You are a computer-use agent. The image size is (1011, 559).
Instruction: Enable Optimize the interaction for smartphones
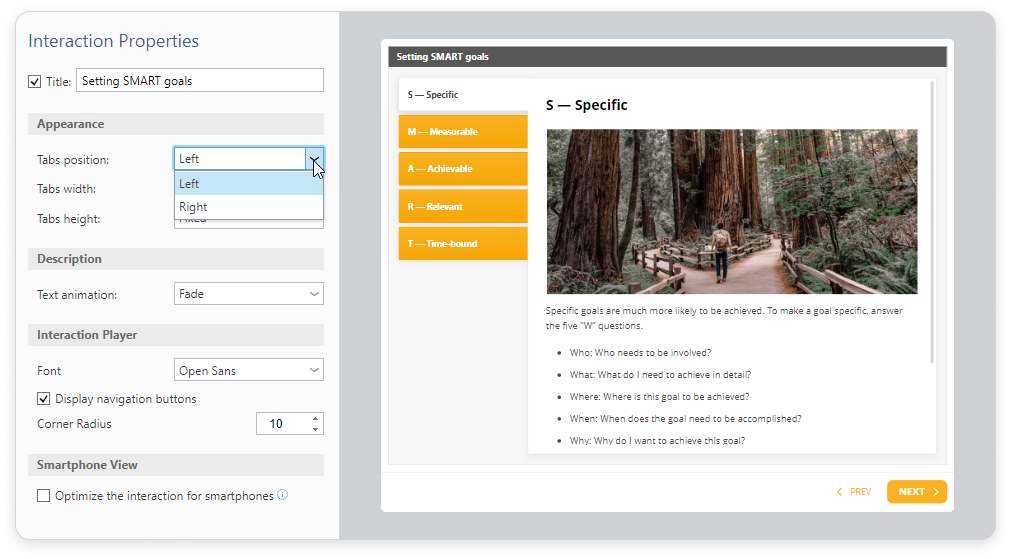(x=44, y=496)
